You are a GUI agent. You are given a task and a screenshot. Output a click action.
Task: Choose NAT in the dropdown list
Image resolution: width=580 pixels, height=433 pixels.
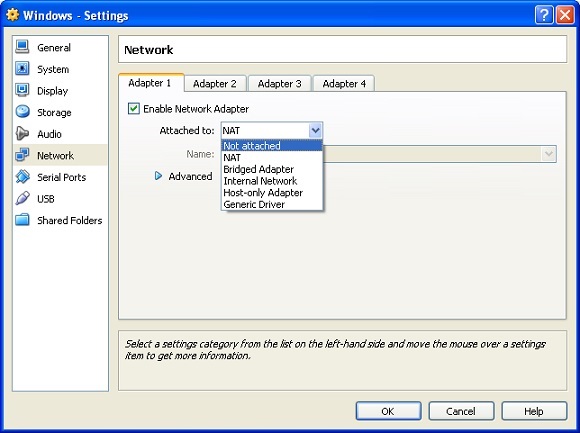[272, 158]
